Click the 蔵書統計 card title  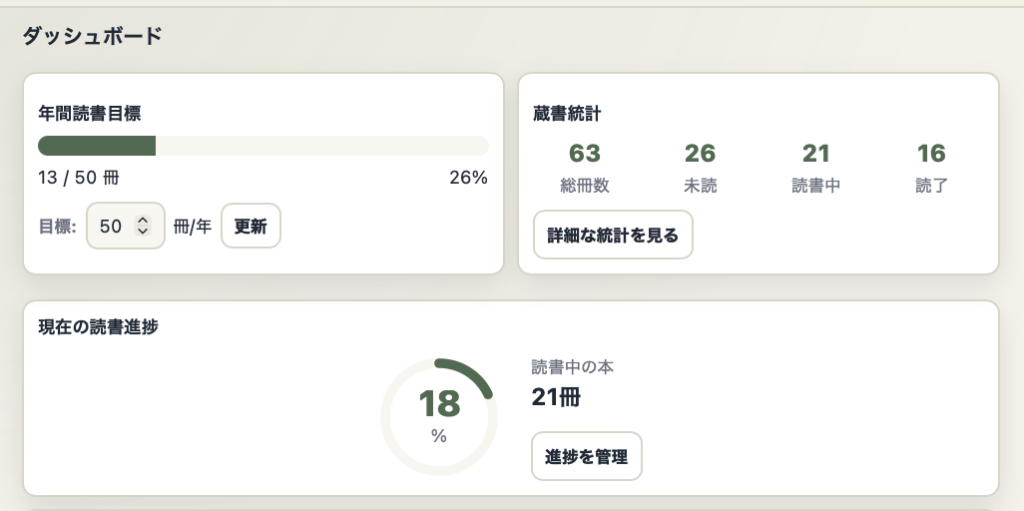pos(567,113)
